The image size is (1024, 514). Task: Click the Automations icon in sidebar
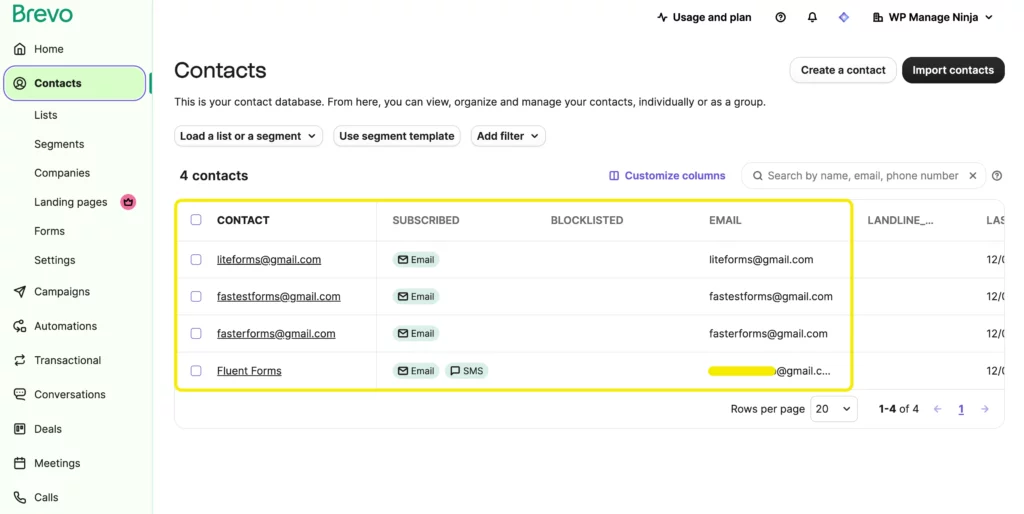pos(20,326)
